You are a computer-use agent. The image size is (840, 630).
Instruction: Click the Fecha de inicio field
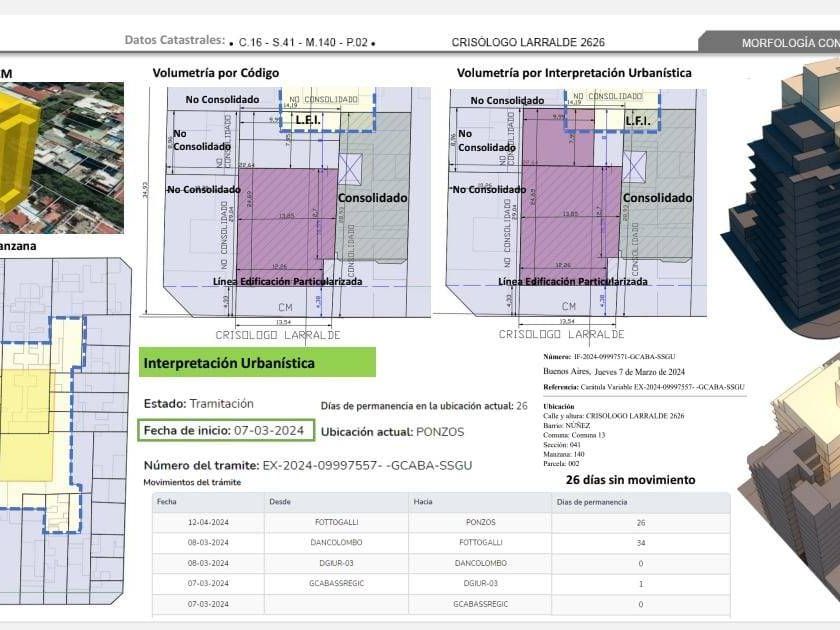[226, 430]
